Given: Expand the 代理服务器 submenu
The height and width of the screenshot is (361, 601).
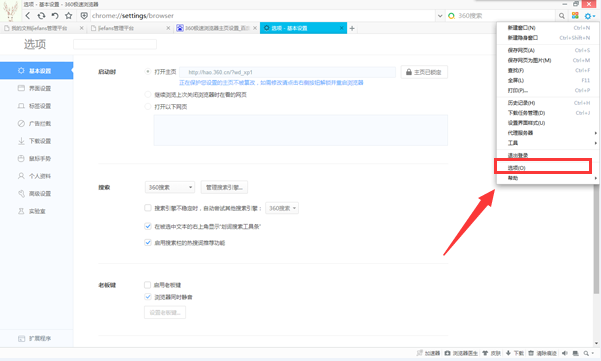Looking at the screenshot, I should [x=547, y=133].
